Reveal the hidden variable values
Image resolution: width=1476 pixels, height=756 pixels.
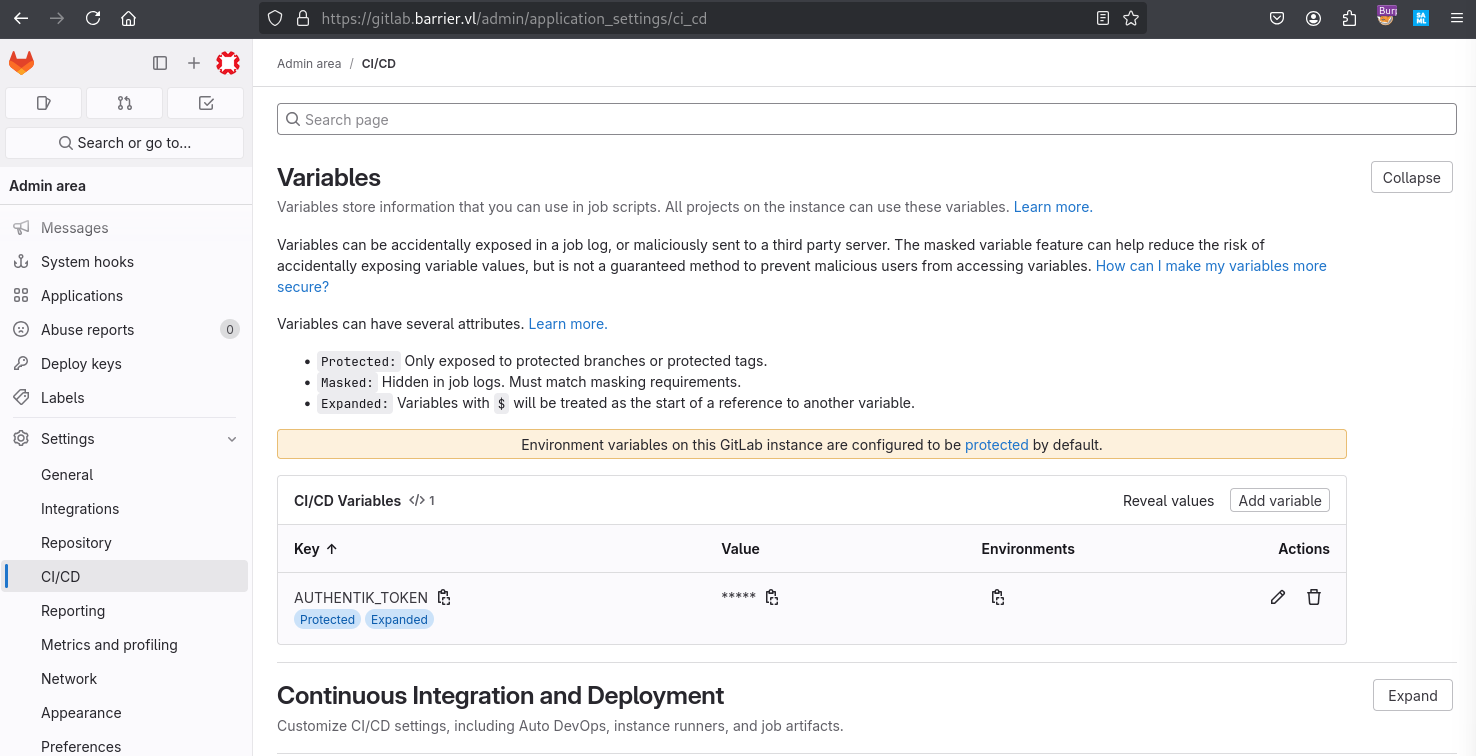1168,501
